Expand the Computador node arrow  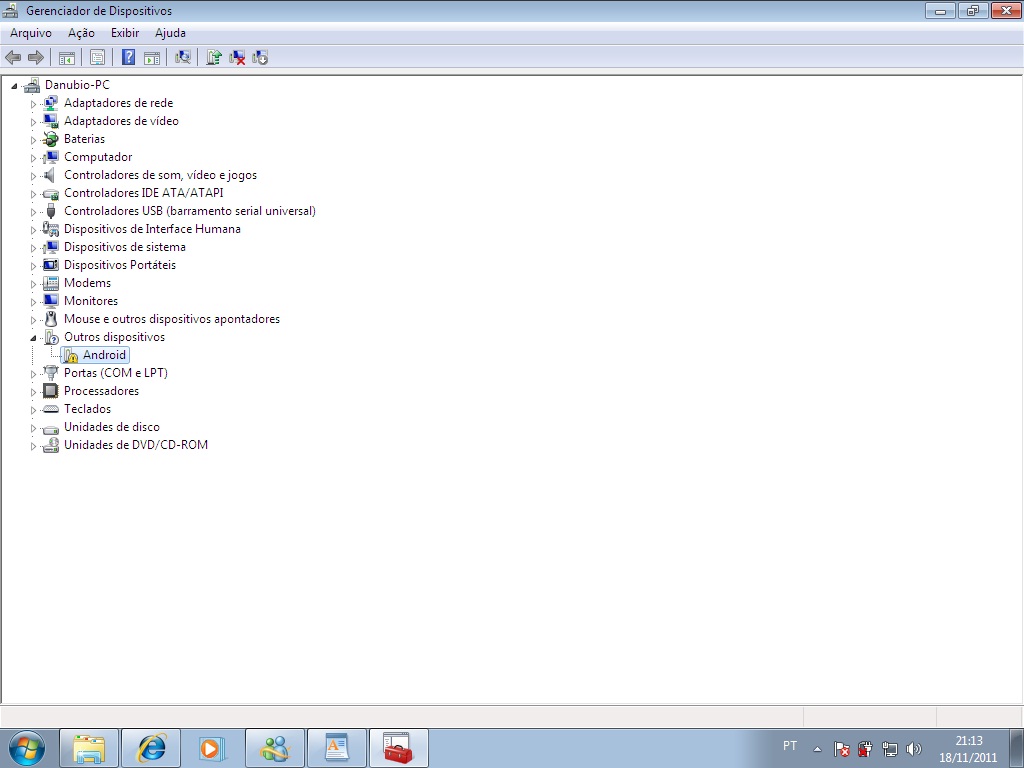pos(33,158)
